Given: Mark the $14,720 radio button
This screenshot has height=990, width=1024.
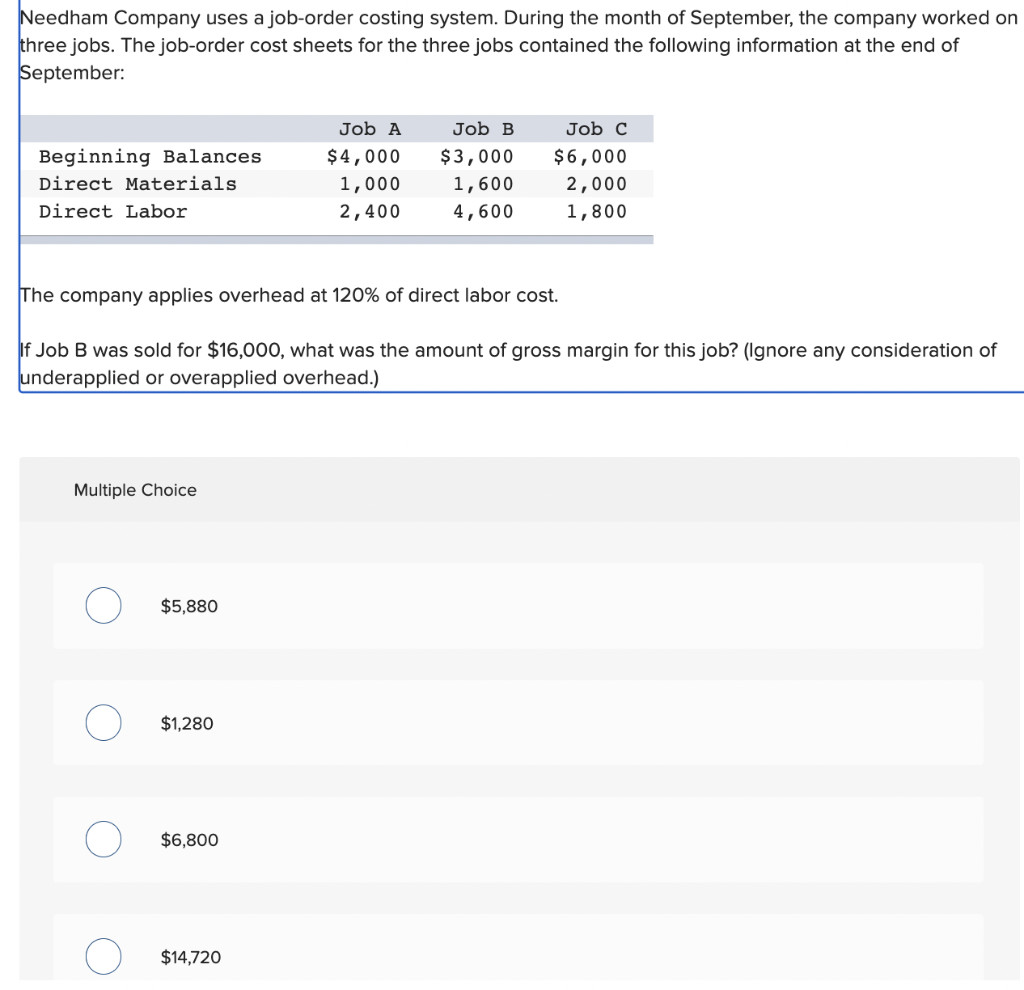Looking at the screenshot, I should (103, 957).
